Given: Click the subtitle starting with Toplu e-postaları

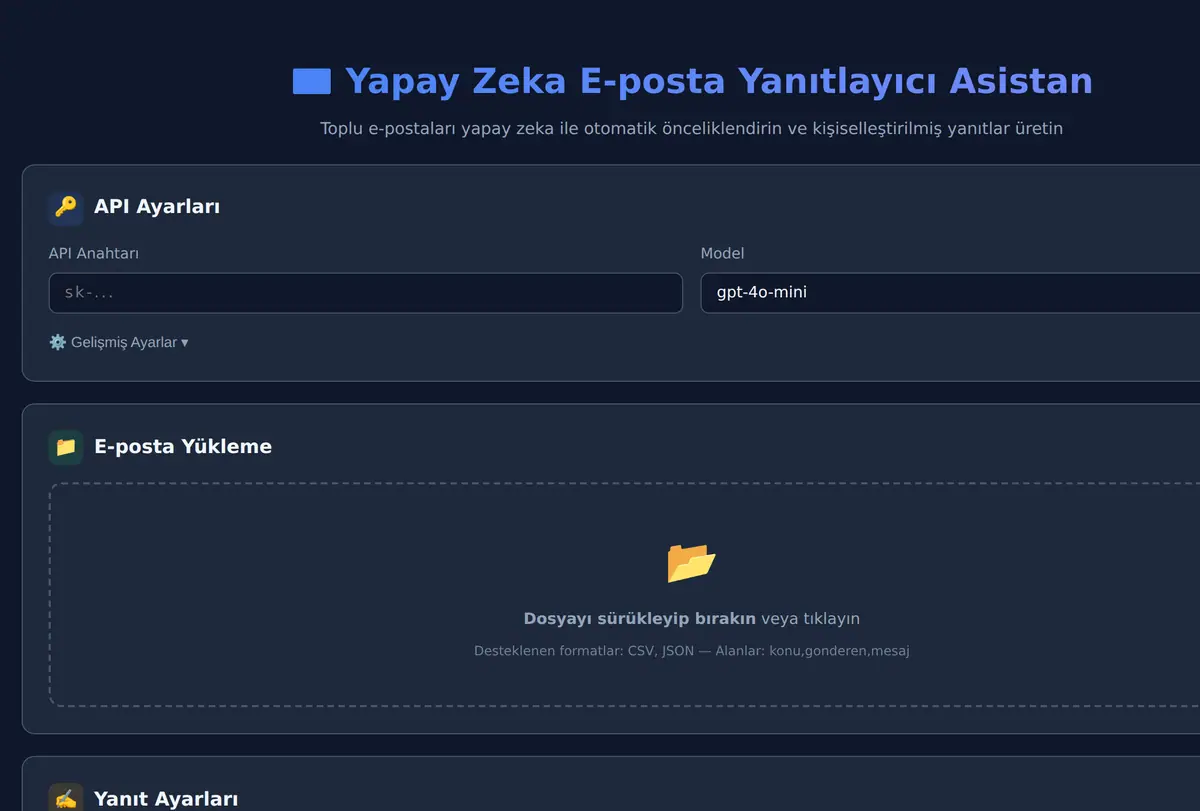Looking at the screenshot, I should (x=691, y=129).
